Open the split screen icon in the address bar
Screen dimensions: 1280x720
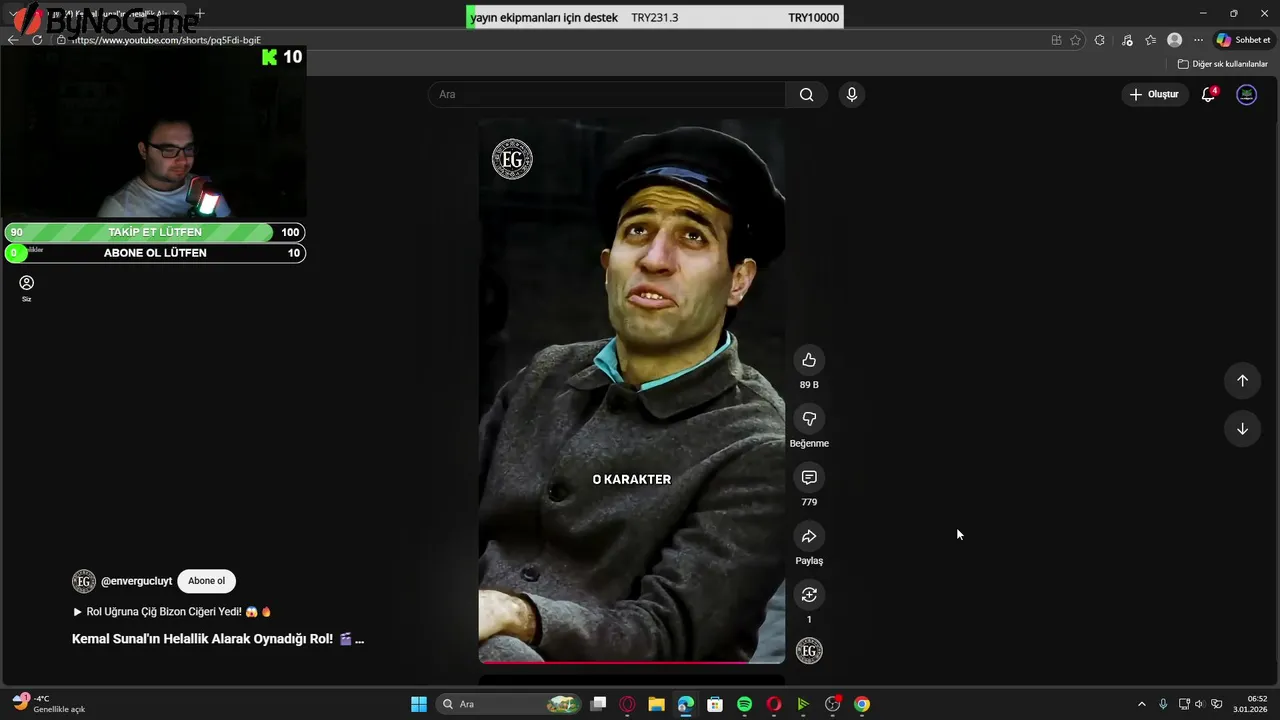(1056, 40)
